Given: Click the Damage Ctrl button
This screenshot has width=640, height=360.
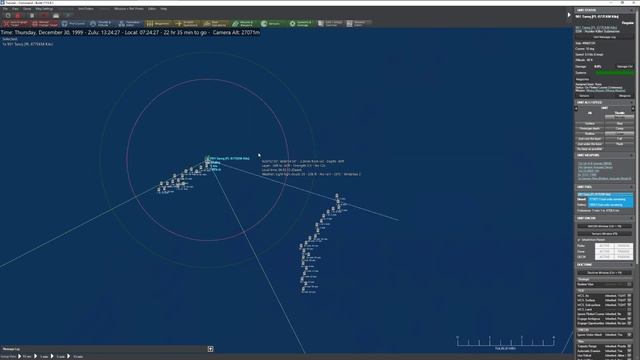Looking at the screenshot, I should (x=624, y=67).
